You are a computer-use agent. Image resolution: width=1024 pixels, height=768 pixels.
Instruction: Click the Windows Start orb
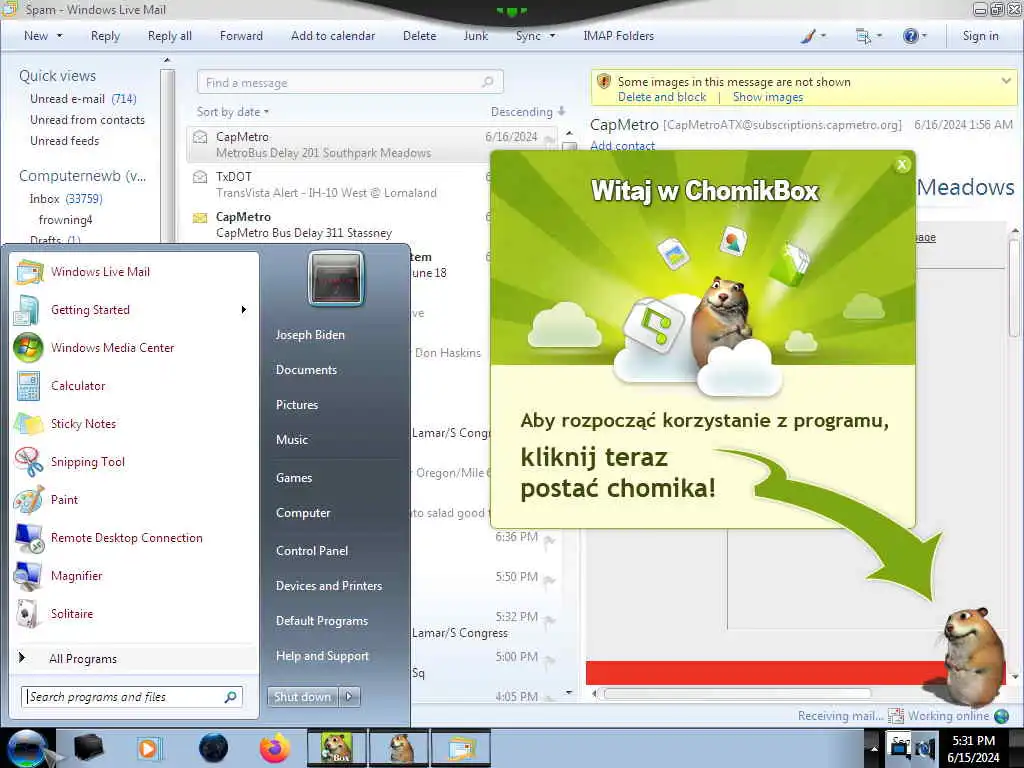click(26, 748)
